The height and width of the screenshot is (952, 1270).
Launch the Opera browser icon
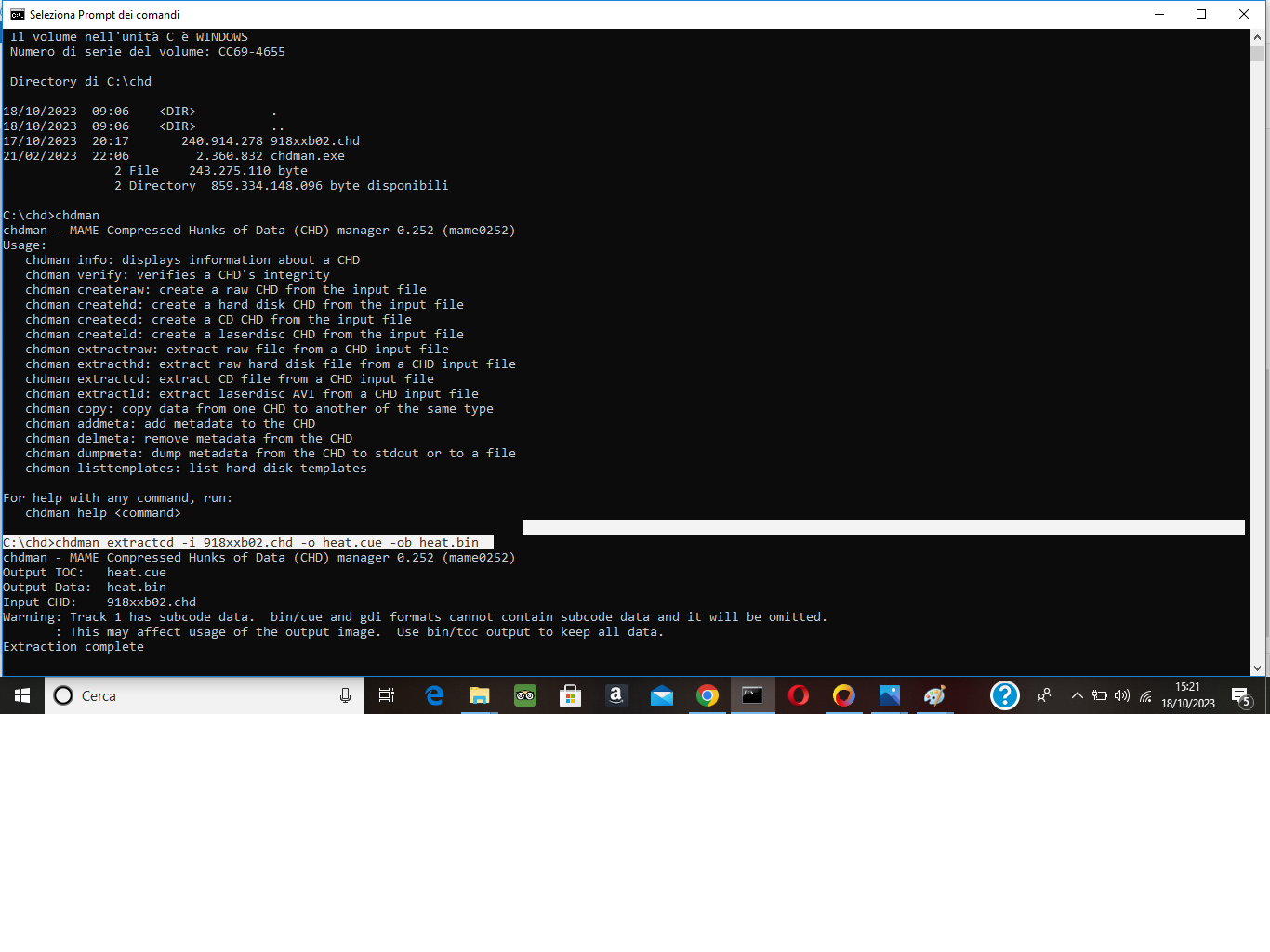click(799, 695)
